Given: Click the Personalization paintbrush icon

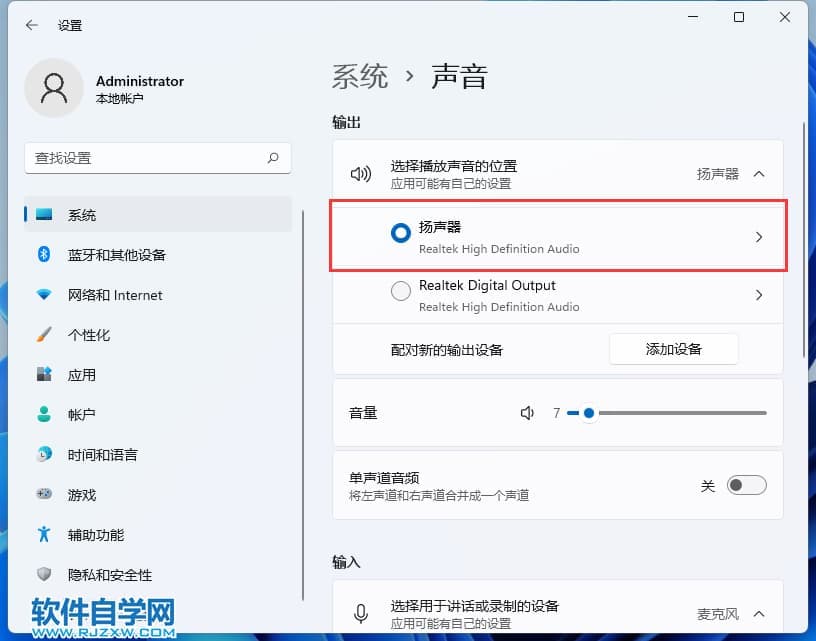Looking at the screenshot, I should pyautogui.click(x=44, y=335).
